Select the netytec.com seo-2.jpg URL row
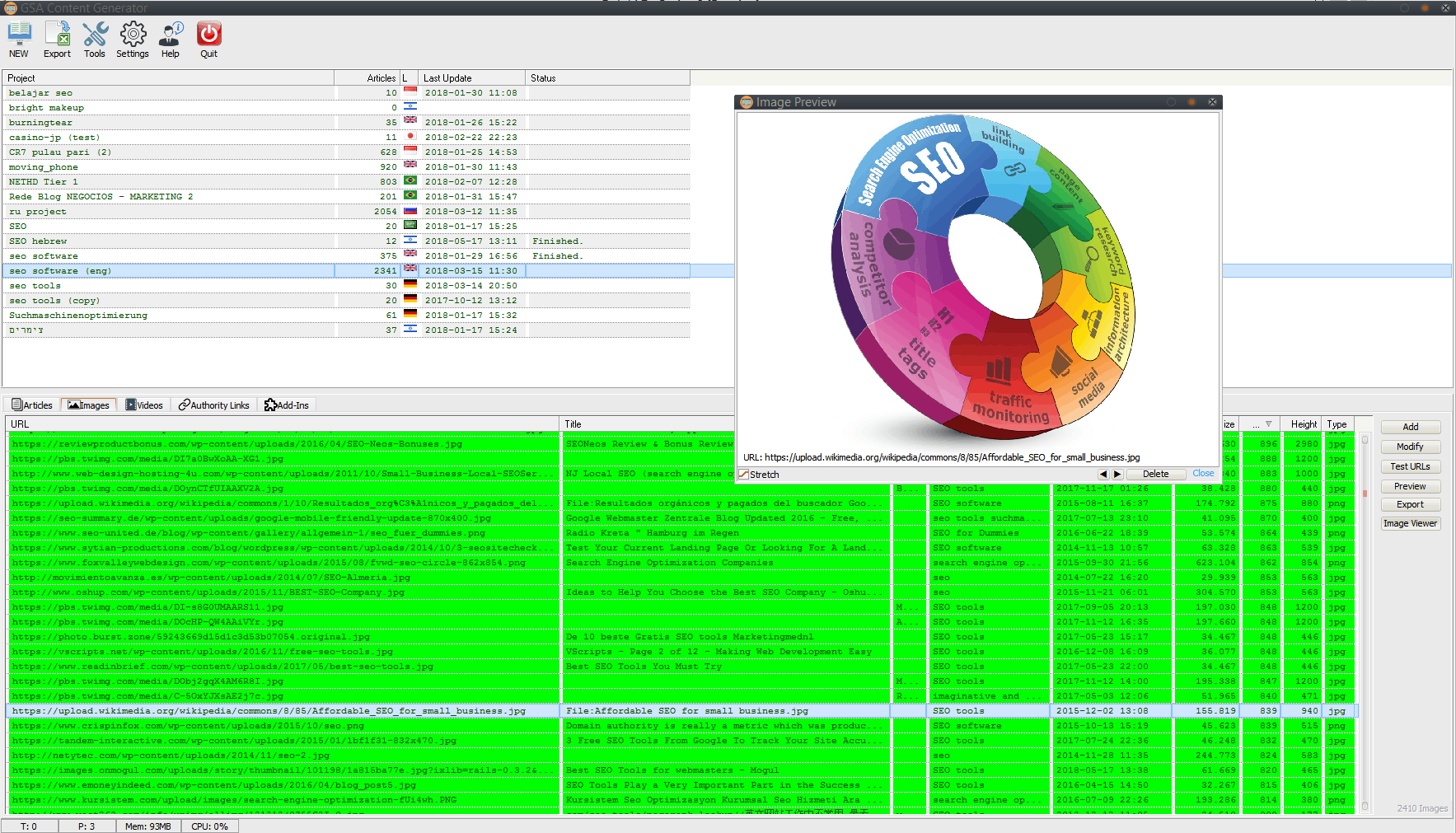This screenshot has height=833, width=1456. [283, 756]
